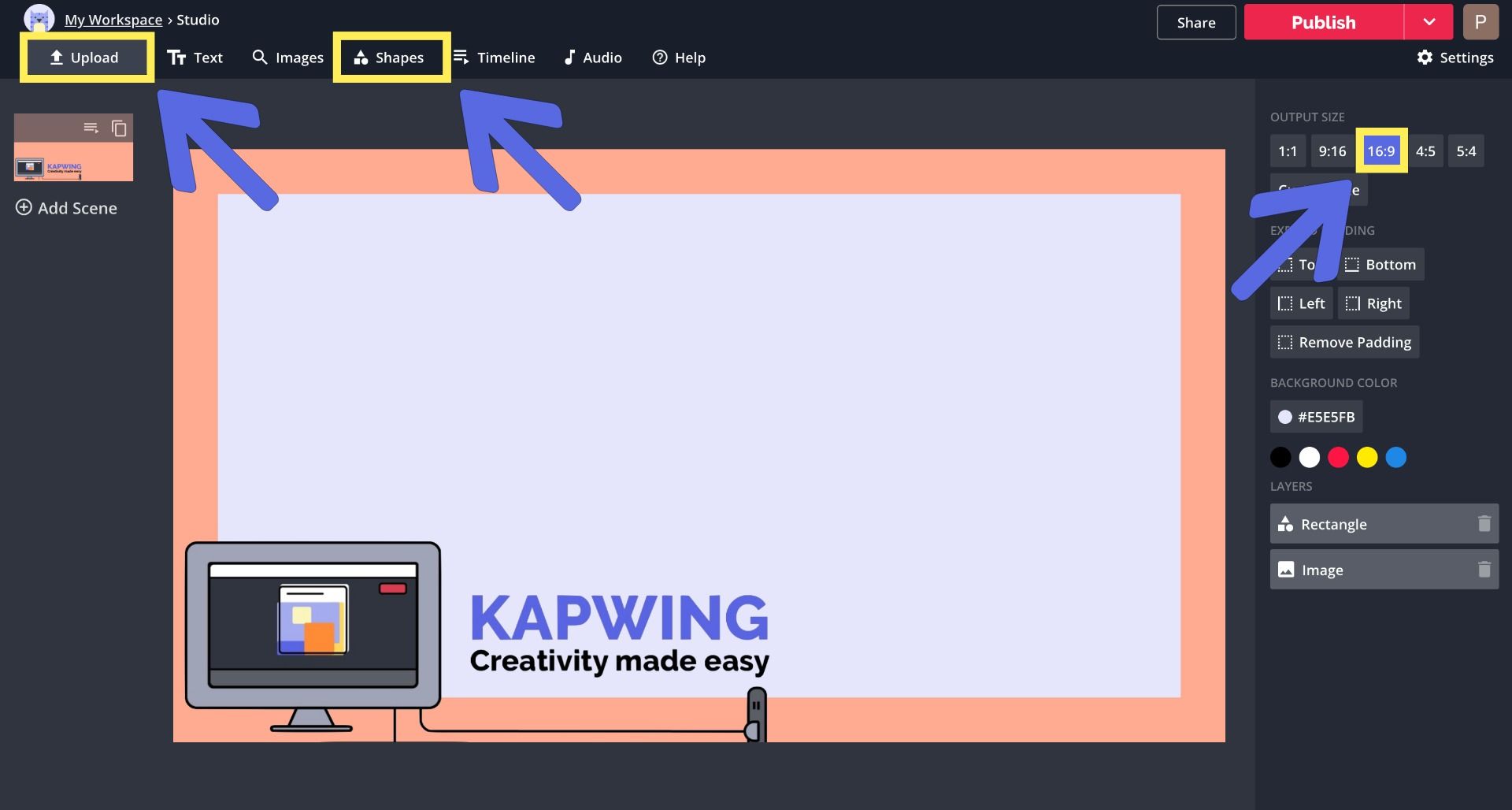Open Settings with the gear icon

[x=1455, y=58]
